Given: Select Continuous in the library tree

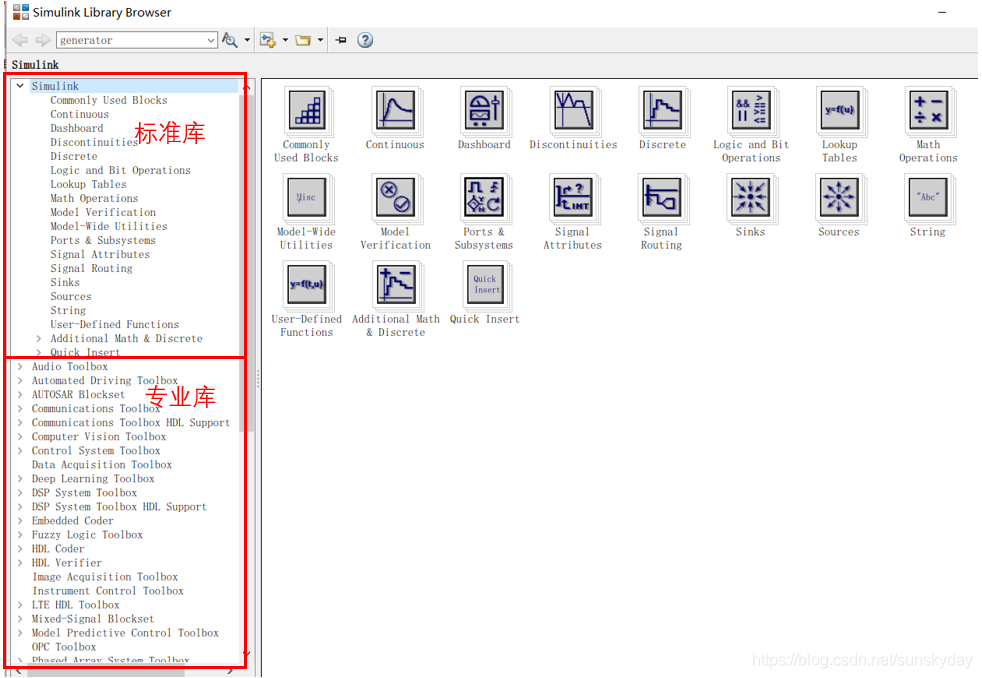Looking at the screenshot, I should click(x=80, y=114).
